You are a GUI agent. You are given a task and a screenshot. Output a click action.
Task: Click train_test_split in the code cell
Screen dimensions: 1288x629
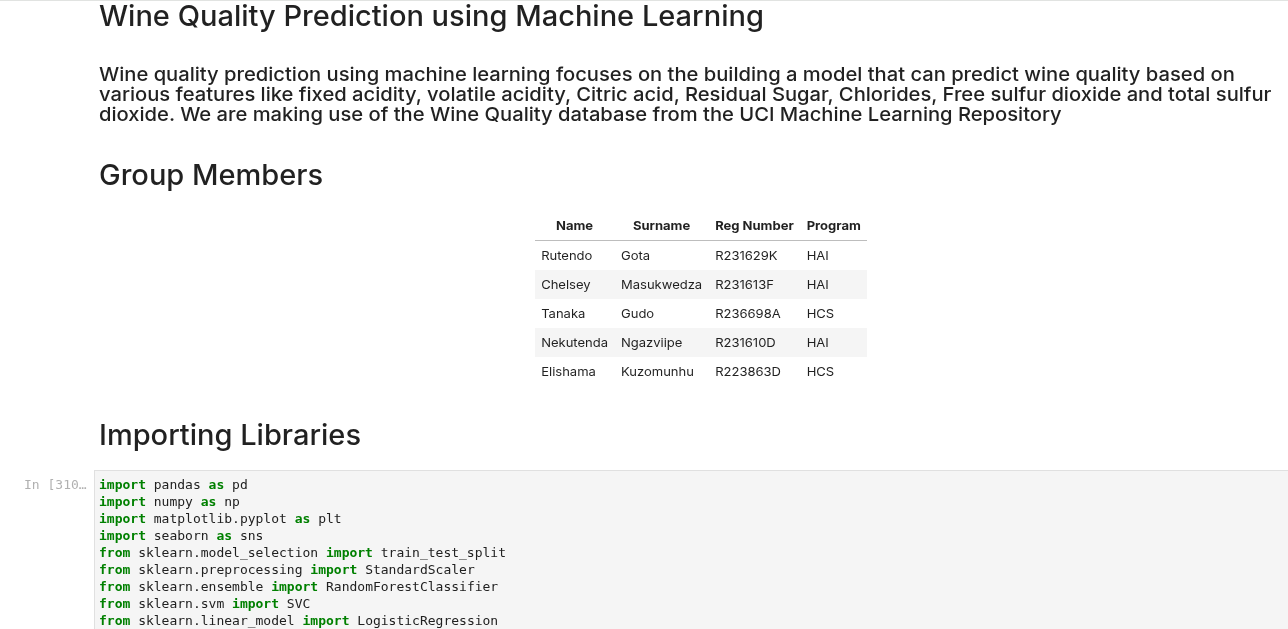tap(443, 553)
